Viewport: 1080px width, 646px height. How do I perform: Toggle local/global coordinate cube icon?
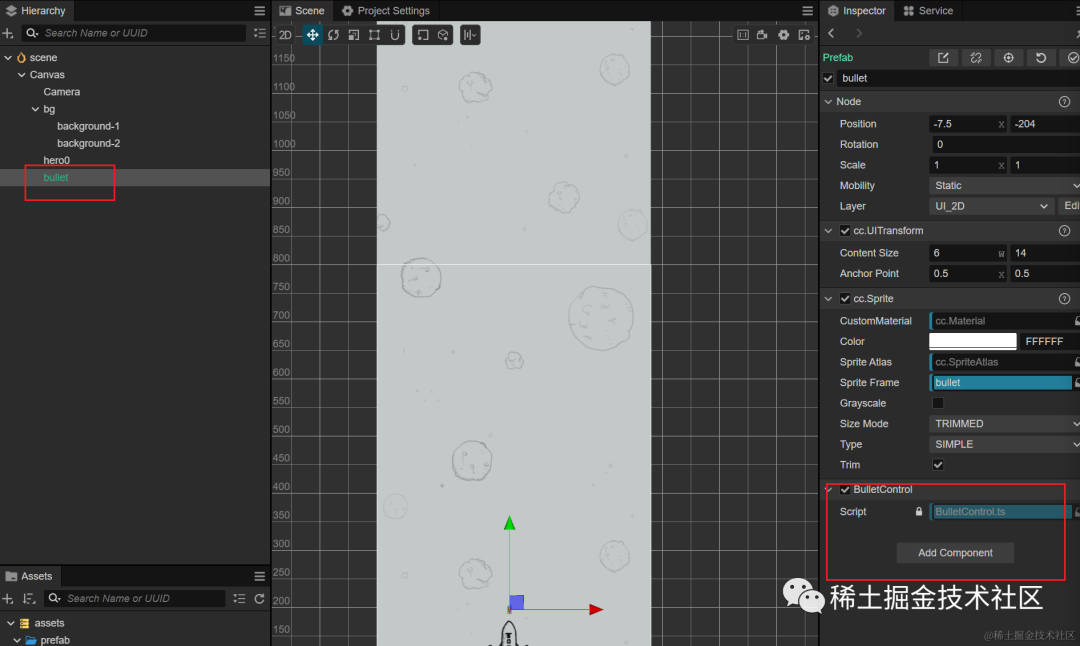[x=443, y=35]
